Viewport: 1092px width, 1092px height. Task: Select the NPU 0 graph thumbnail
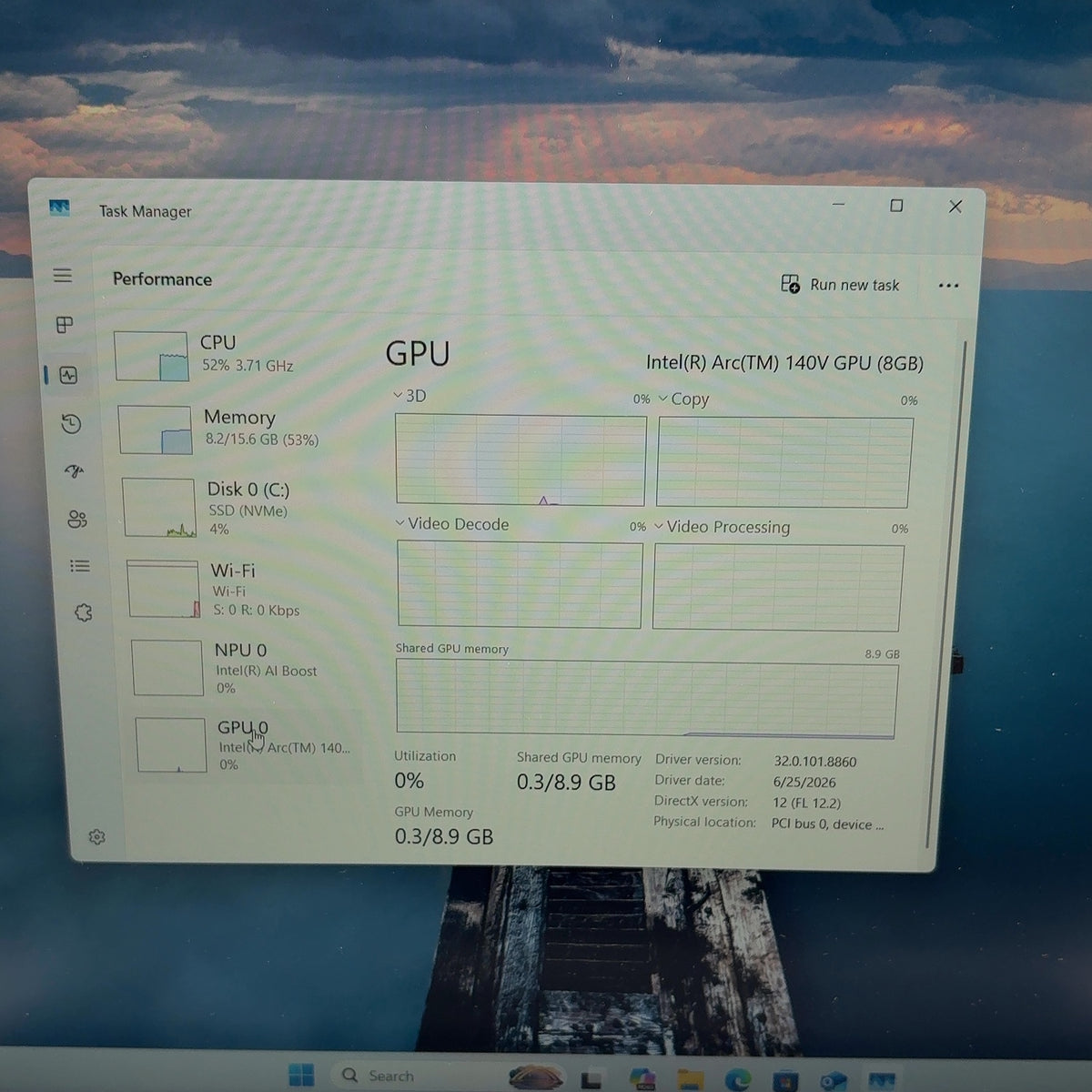167,668
